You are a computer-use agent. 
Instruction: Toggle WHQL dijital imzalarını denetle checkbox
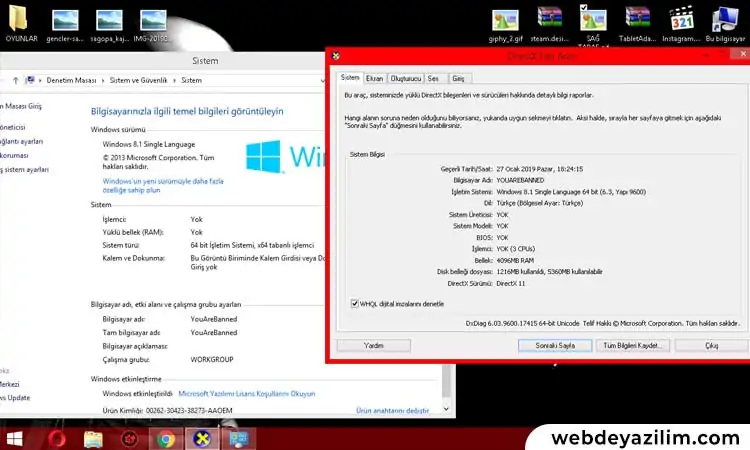click(354, 304)
